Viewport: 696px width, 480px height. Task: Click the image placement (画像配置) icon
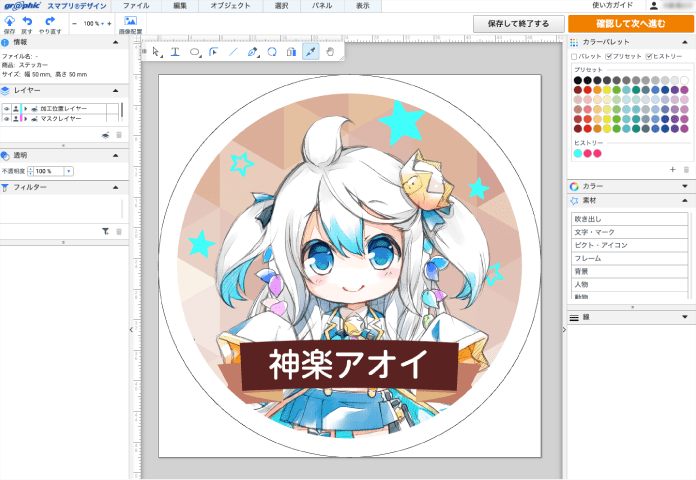click(129, 20)
